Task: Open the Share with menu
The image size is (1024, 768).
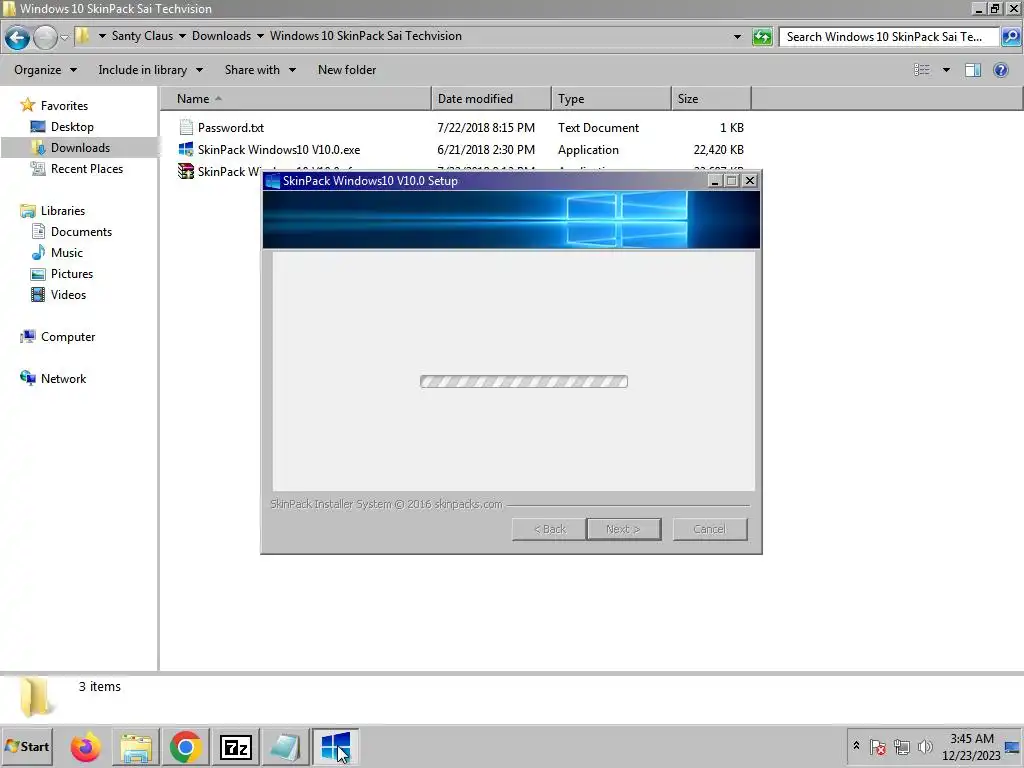Action: [260, 70]
